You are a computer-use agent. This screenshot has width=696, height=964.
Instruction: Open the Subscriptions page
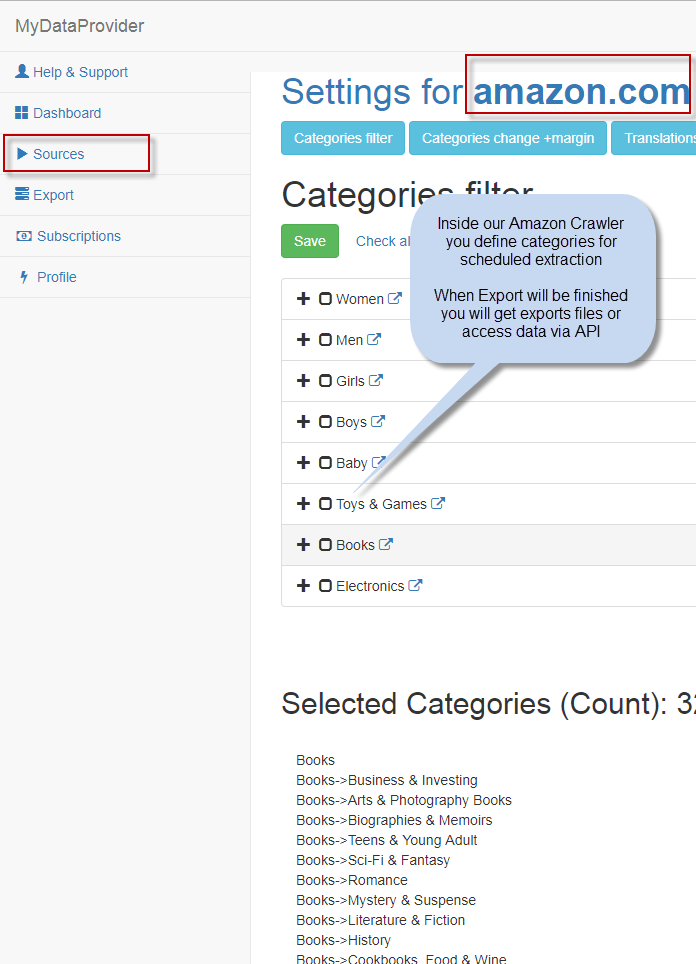pyautogui.click(x=125, y=236)
